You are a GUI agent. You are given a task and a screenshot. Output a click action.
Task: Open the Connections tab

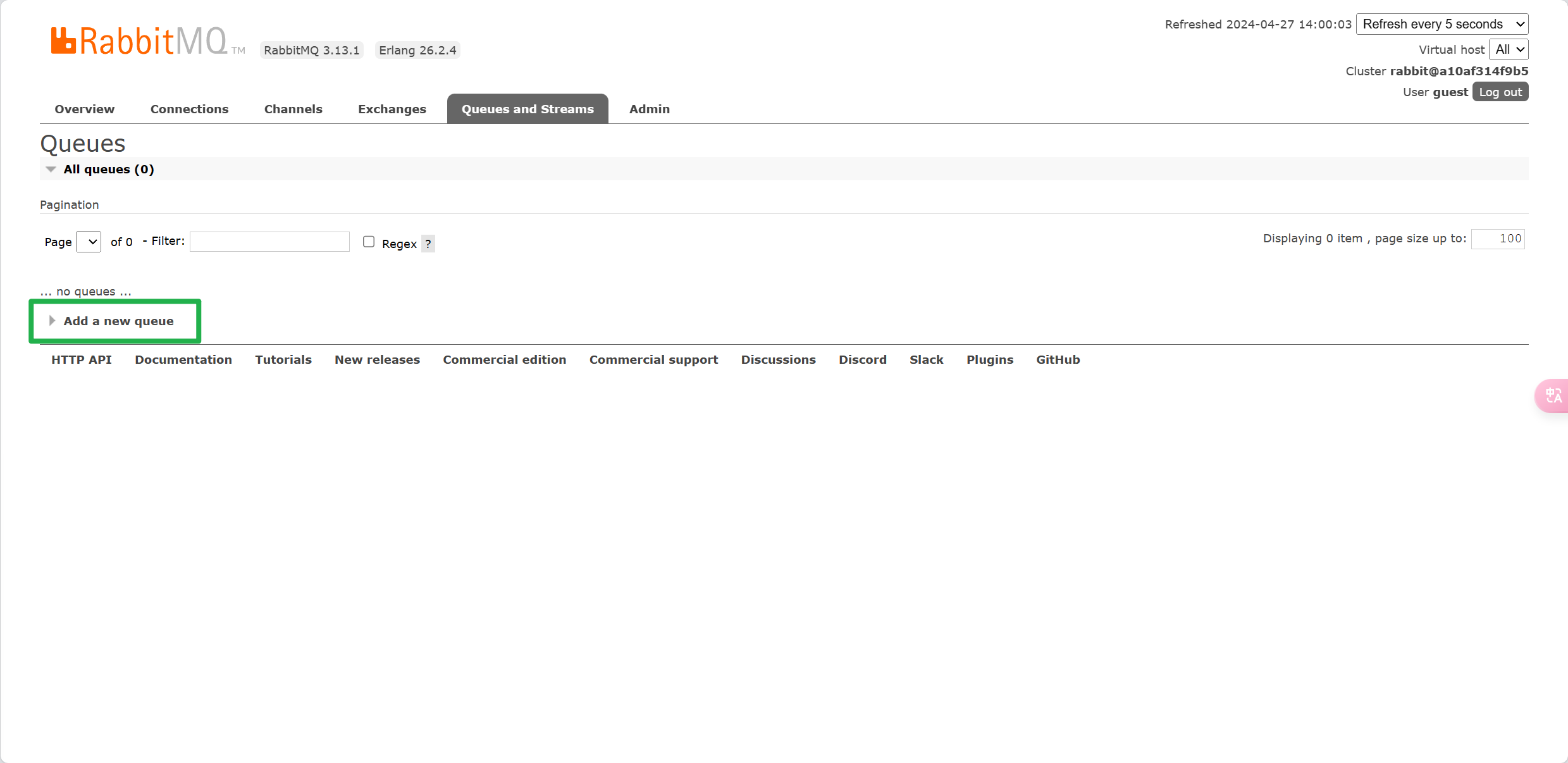tap(189, 109)
